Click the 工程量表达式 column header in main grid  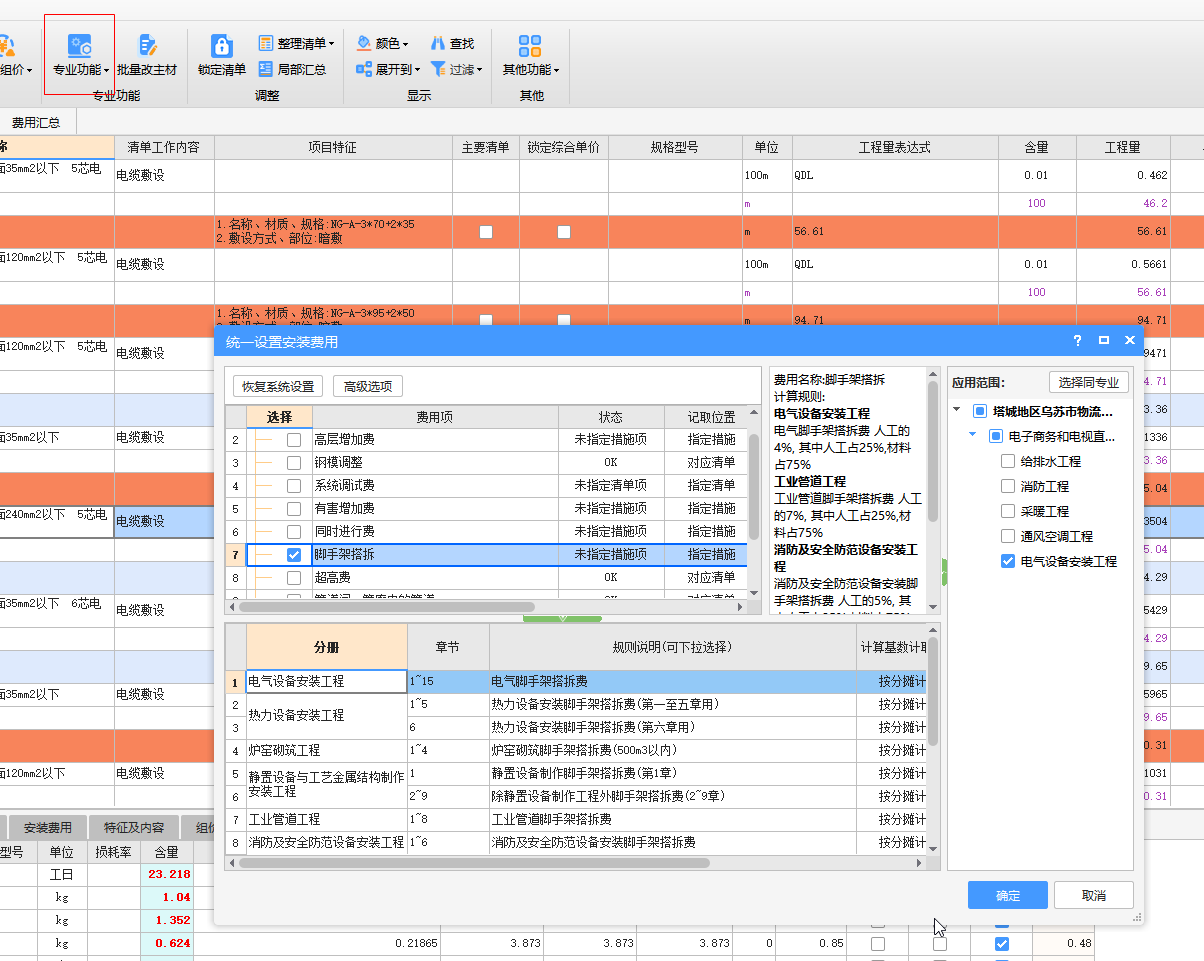(895, 147)
